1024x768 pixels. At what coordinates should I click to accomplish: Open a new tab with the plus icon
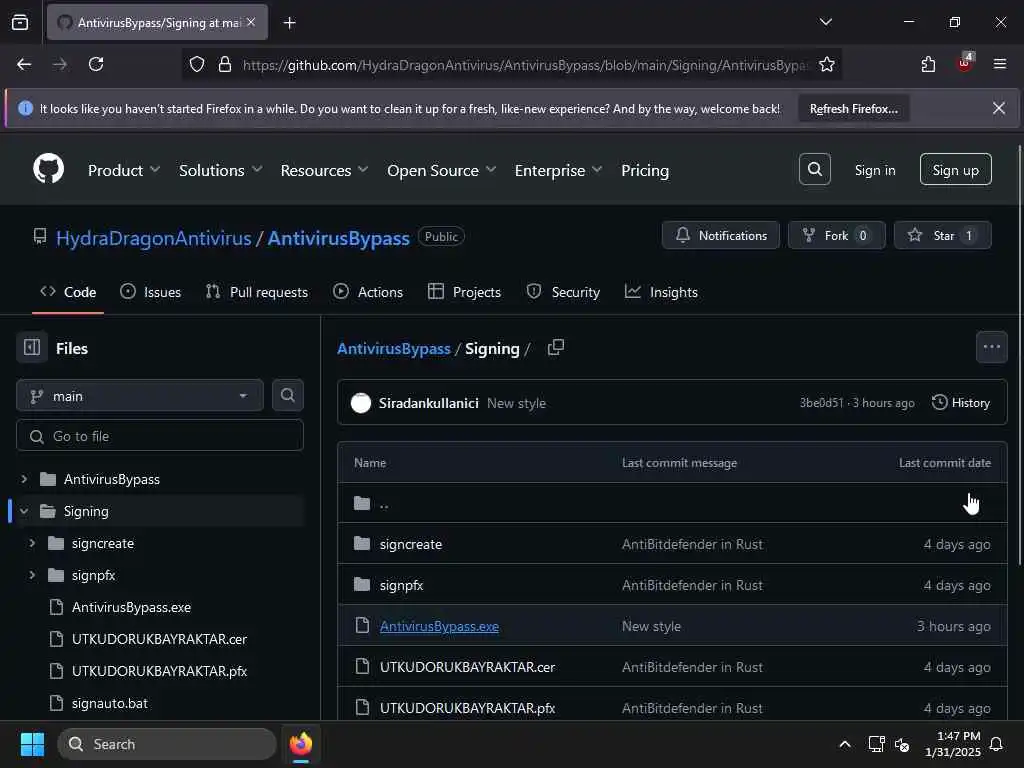coord(289,23)
